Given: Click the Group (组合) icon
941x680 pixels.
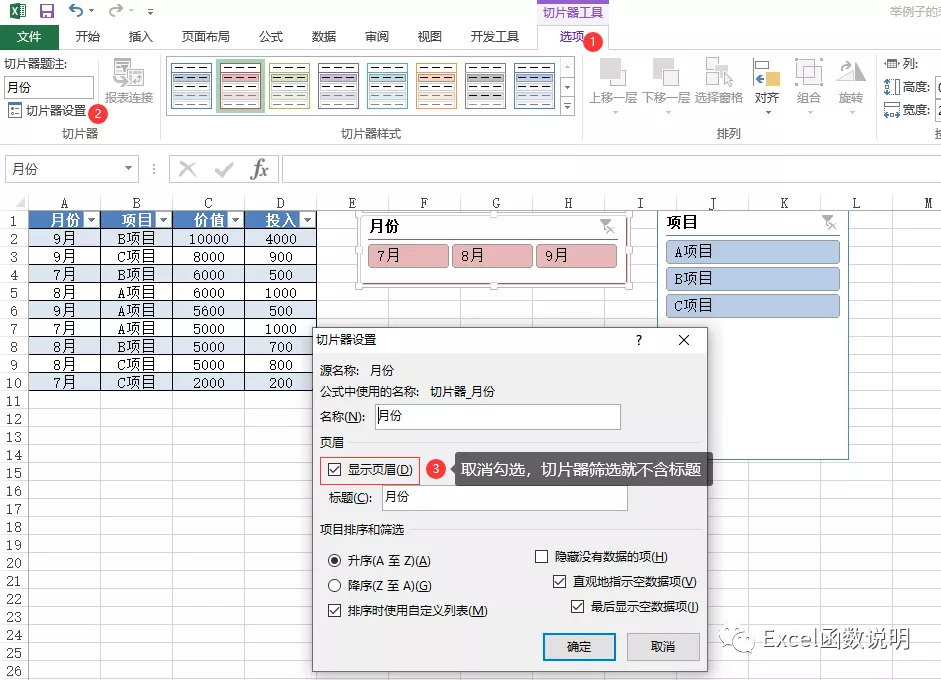Looking at the screenshot, I should [x=808, y=73].
